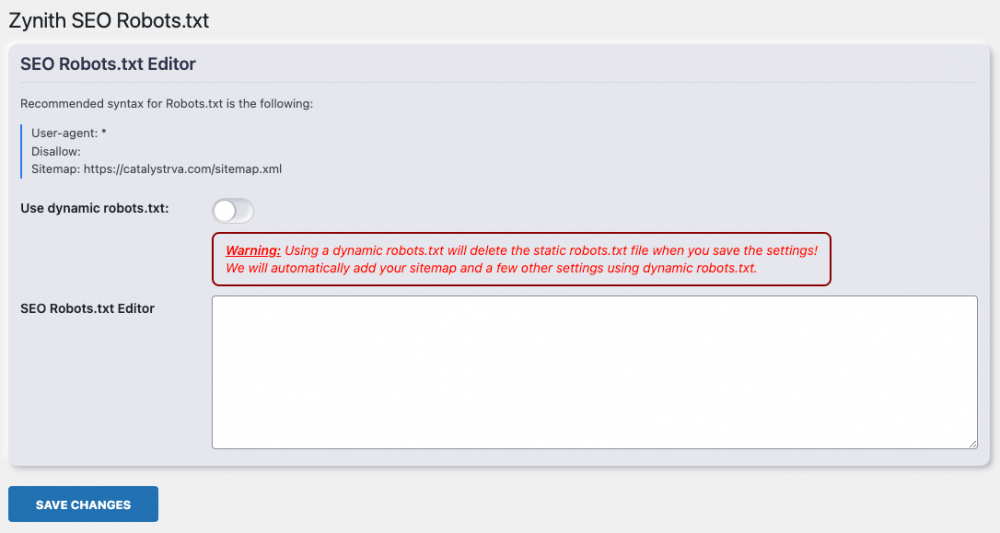Toggle the Use dynamic robots.txt switch
This screenshot has width=1000, height=533.
pos(233,210)
